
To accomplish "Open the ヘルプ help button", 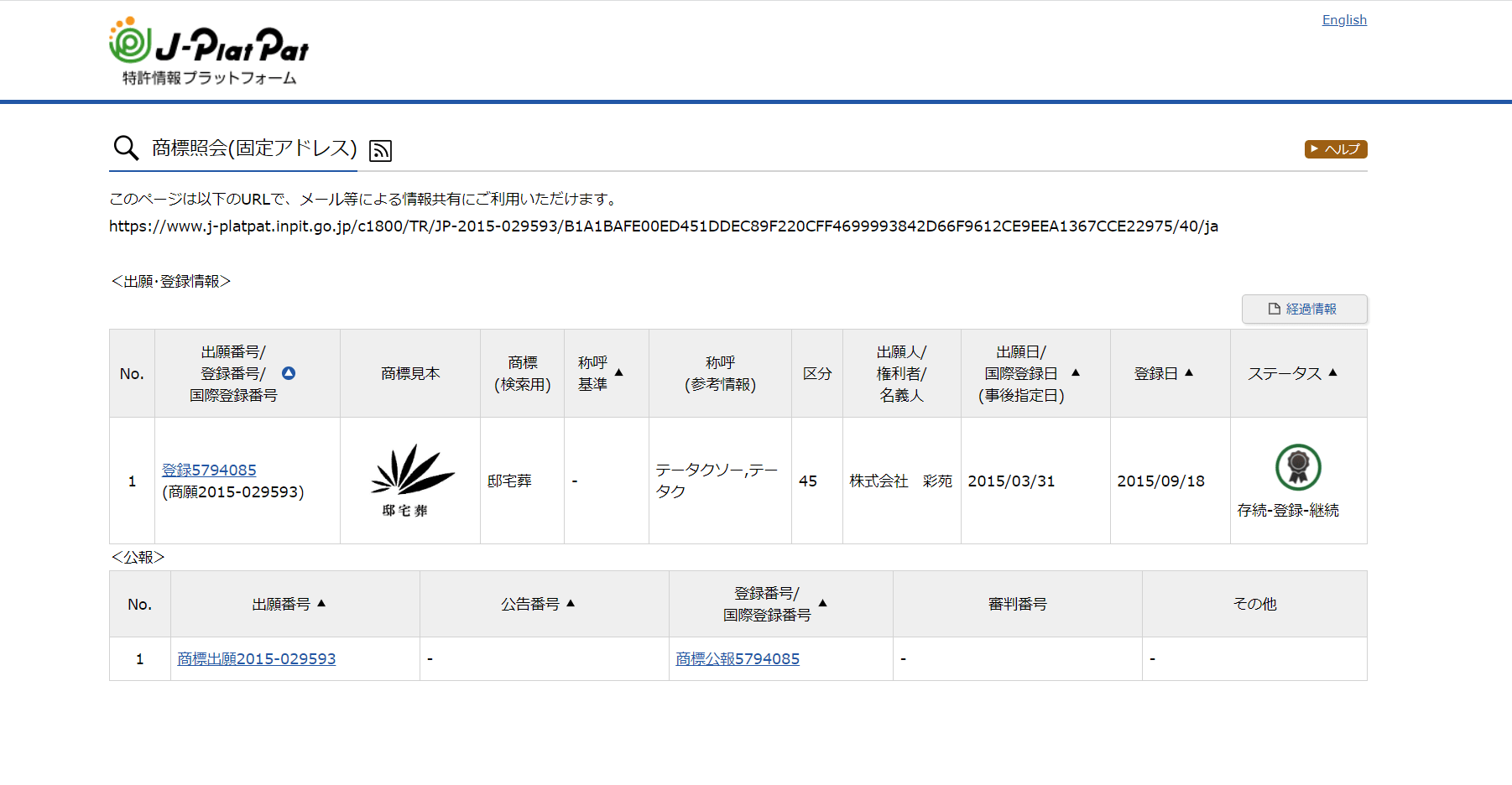I will [1335, 149].
